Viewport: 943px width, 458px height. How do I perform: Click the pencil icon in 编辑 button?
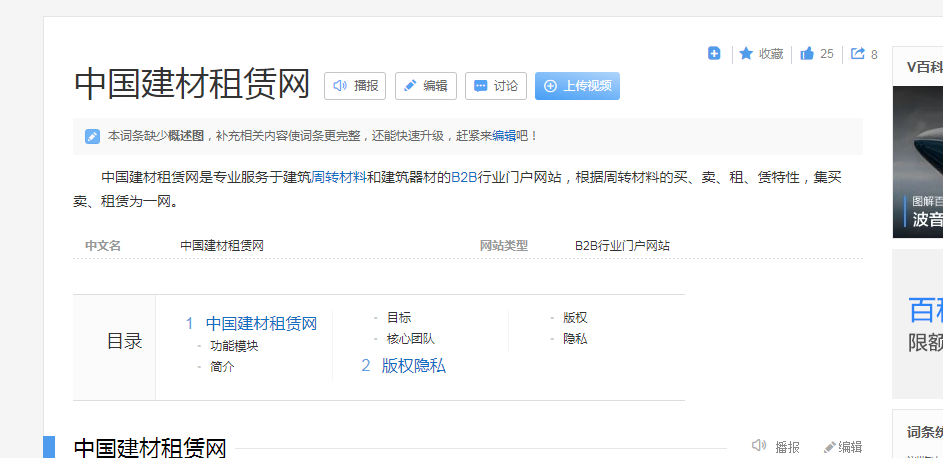point(410,86)
